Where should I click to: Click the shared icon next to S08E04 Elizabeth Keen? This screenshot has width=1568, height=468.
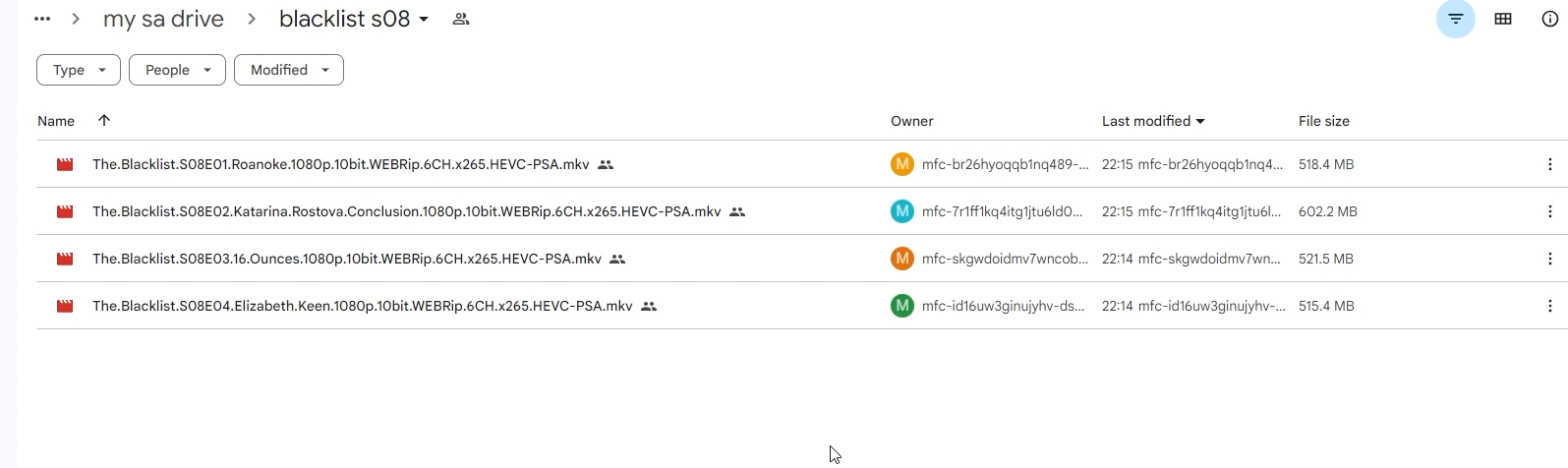click(649, 306)
